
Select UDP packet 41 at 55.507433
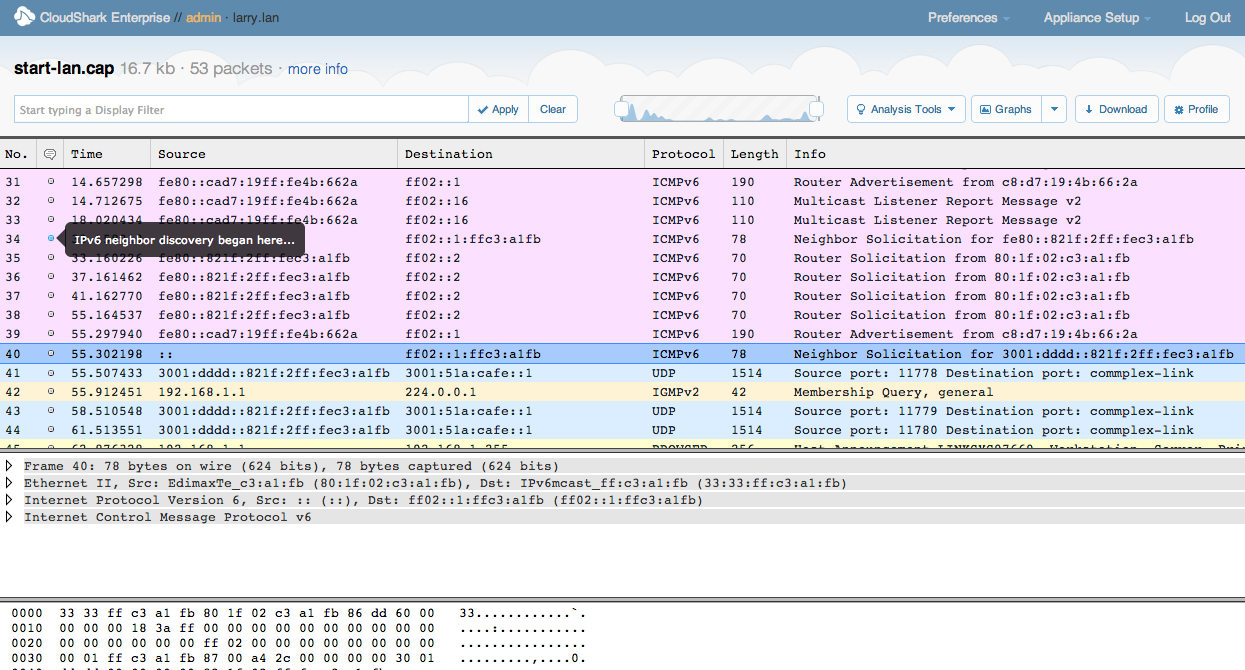[x=622, y=373]
